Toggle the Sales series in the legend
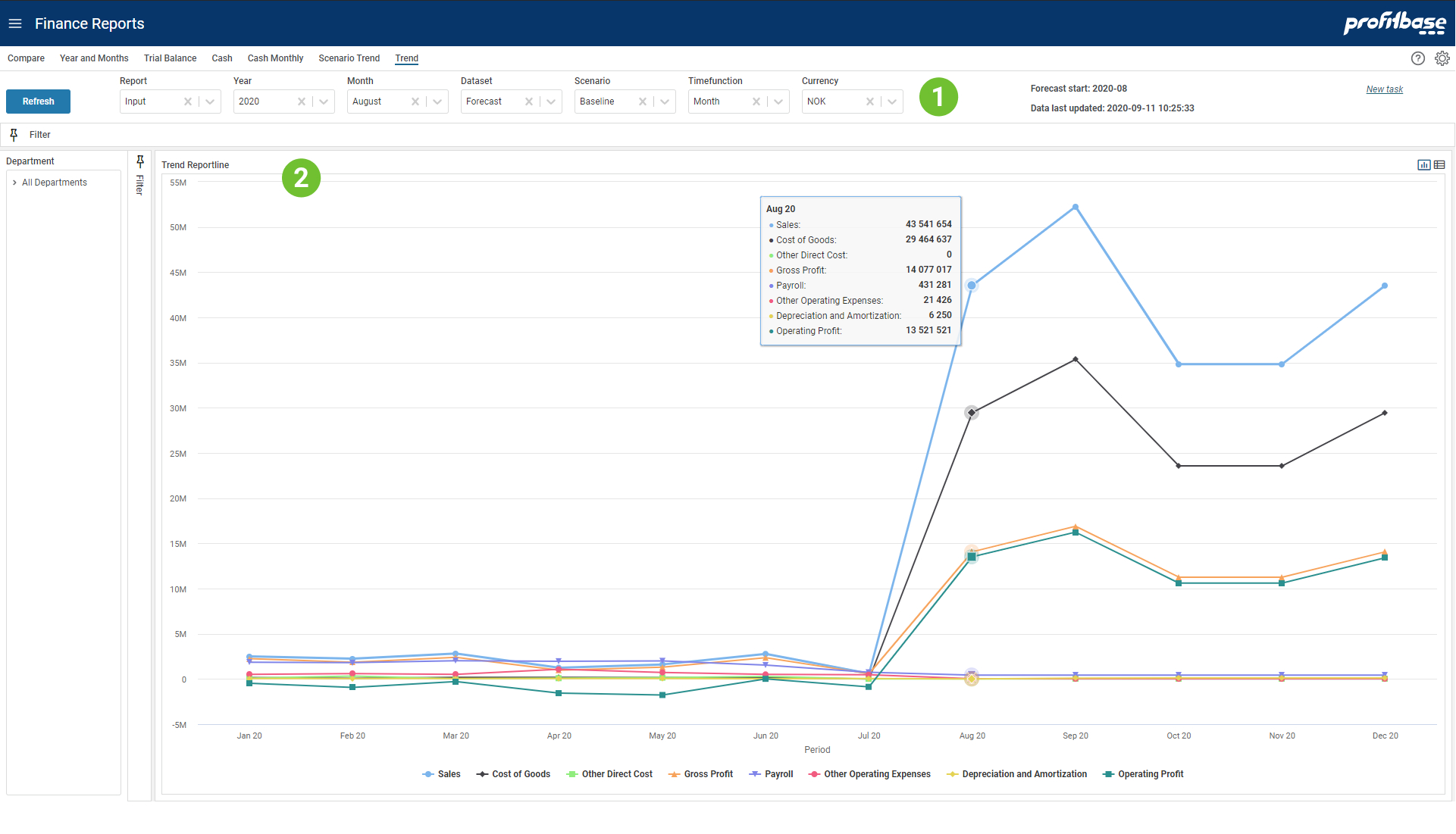The width and height of the screenshot is (1456, 834). (449, 773)
